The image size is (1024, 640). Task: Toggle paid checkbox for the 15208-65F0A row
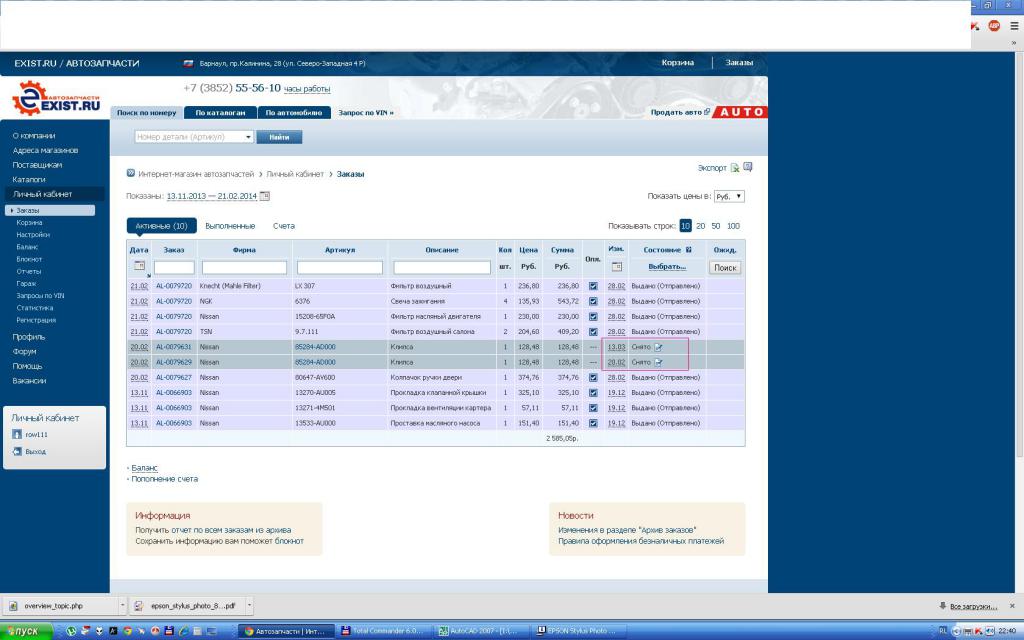(593, 317)
